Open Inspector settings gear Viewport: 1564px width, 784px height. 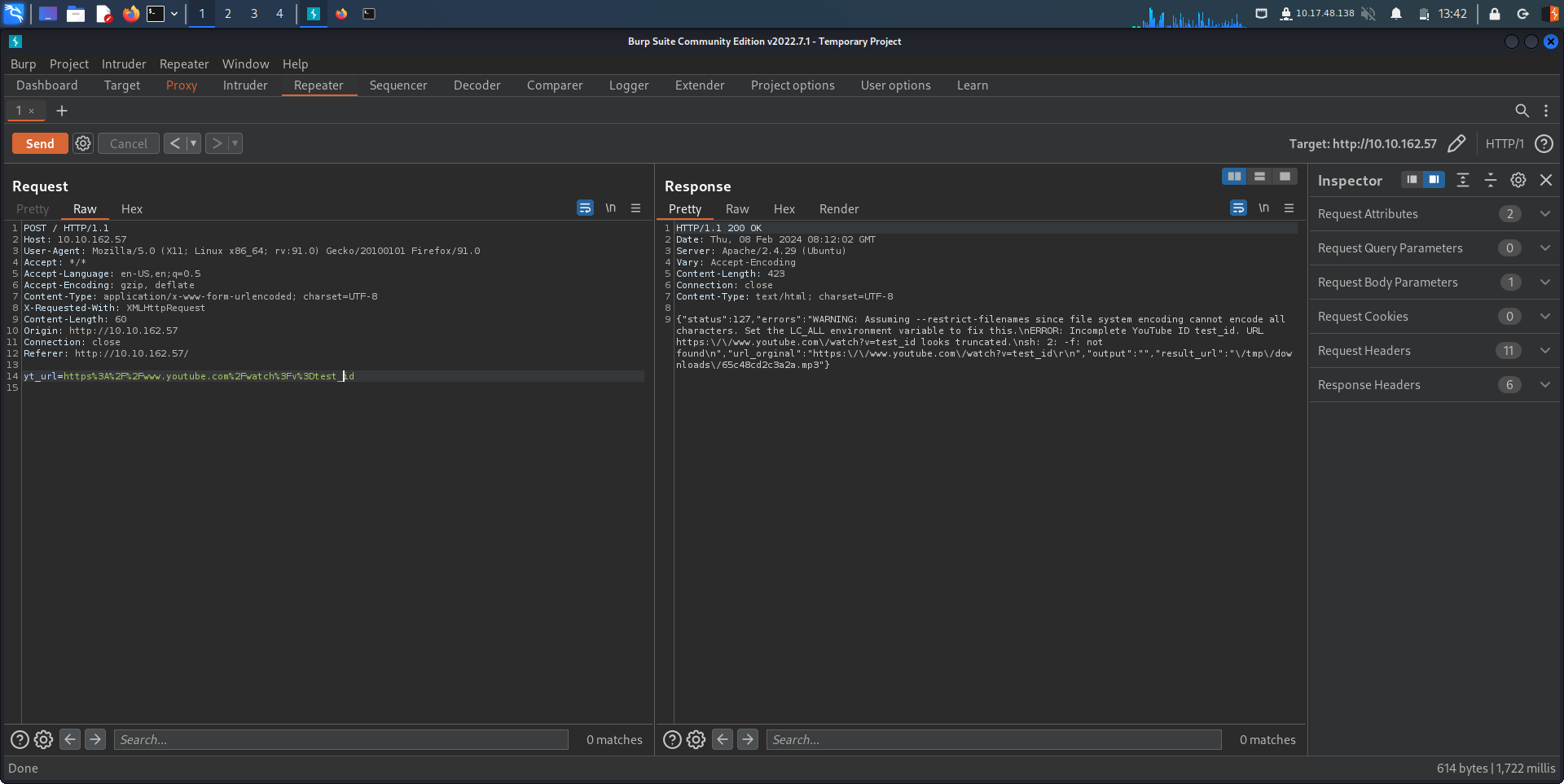(1518, 180)
